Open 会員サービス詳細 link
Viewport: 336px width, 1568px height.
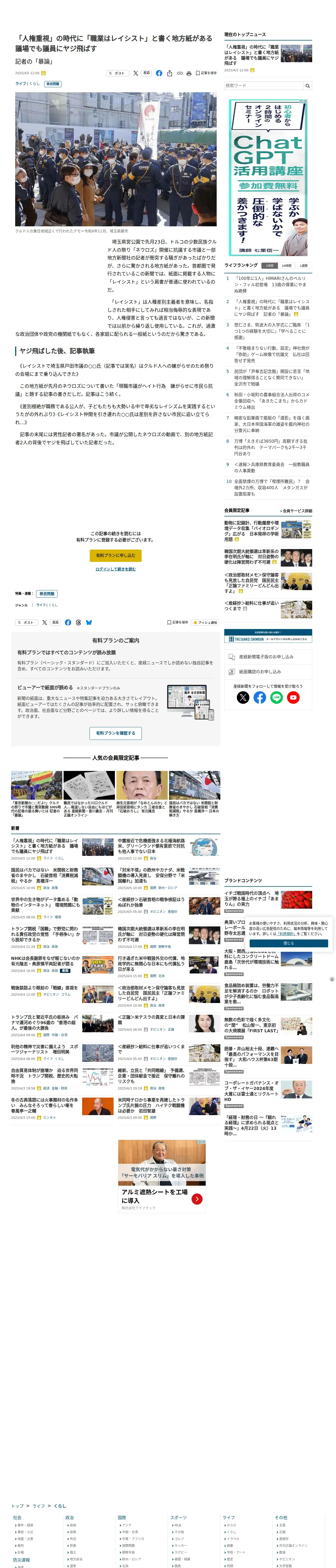pos(296,511)
